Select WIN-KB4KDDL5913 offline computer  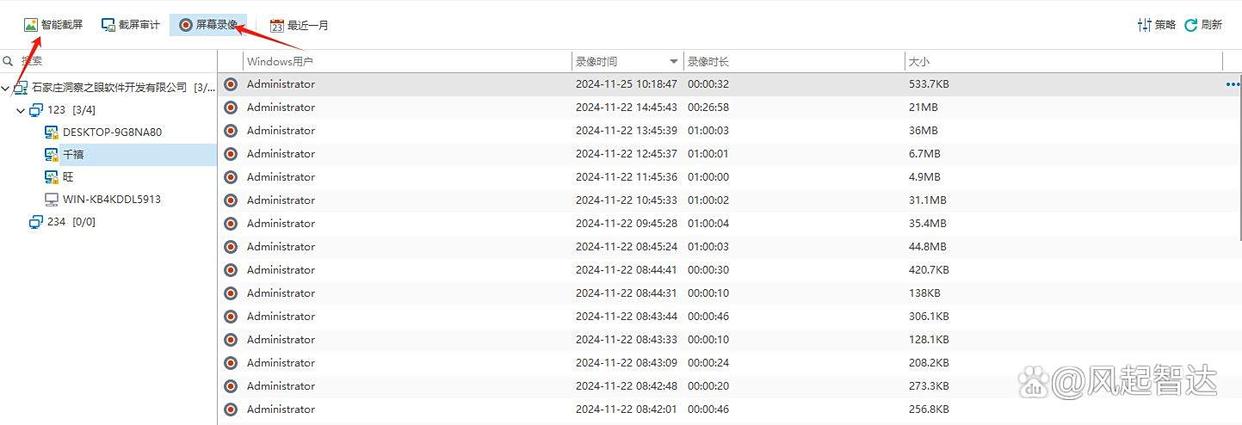point(103,199)
